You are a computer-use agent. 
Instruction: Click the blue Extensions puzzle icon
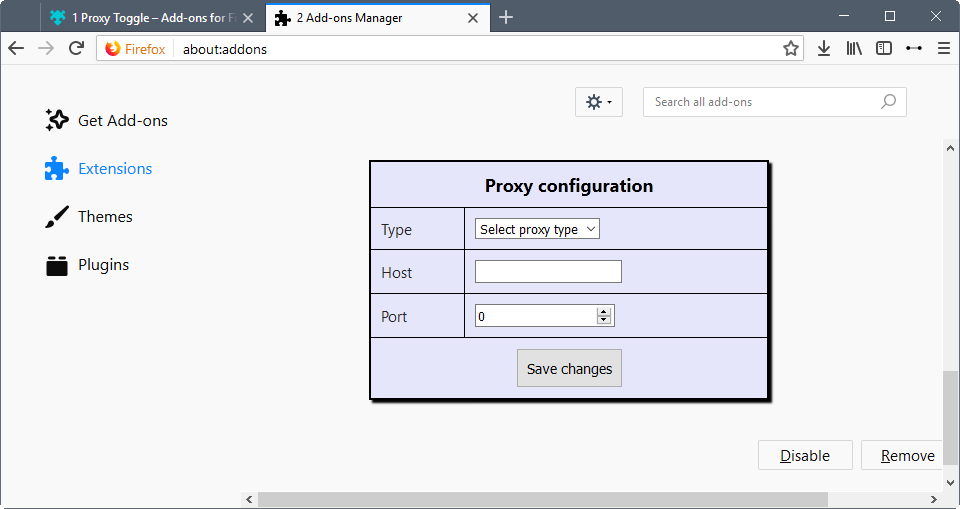[56, 168]
